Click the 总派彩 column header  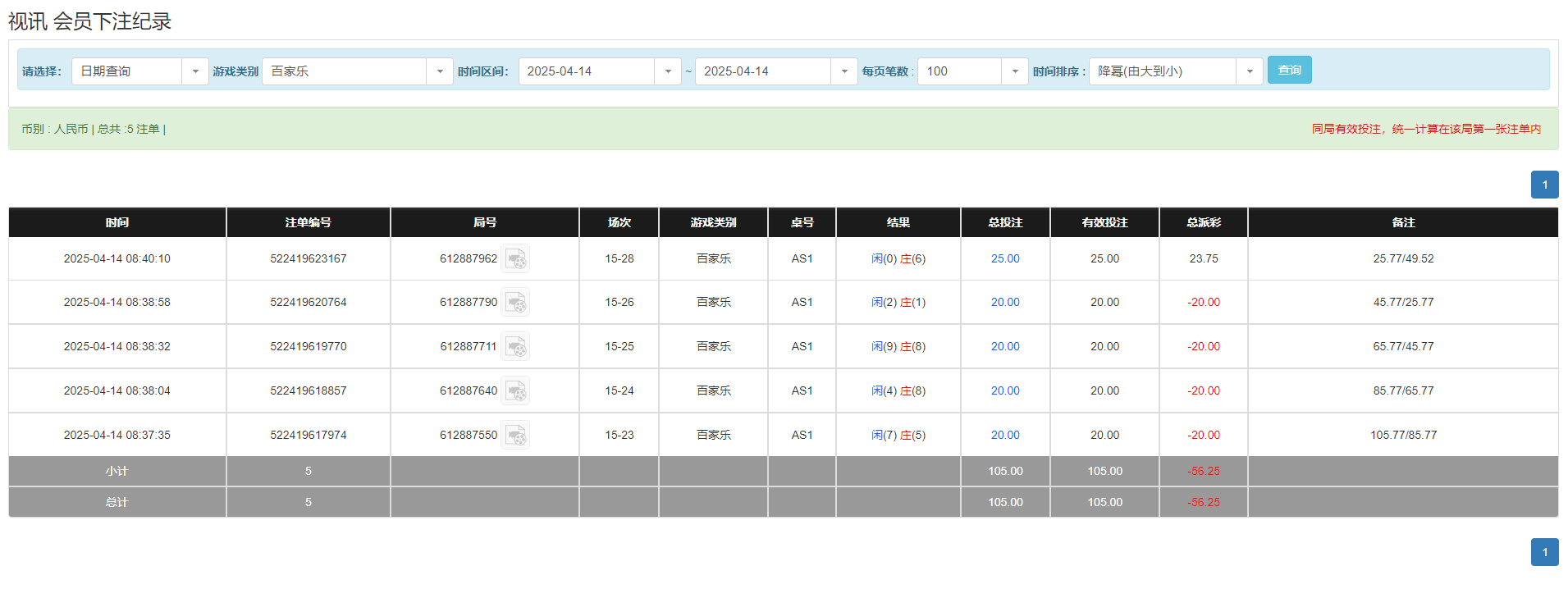(1203, 222)
